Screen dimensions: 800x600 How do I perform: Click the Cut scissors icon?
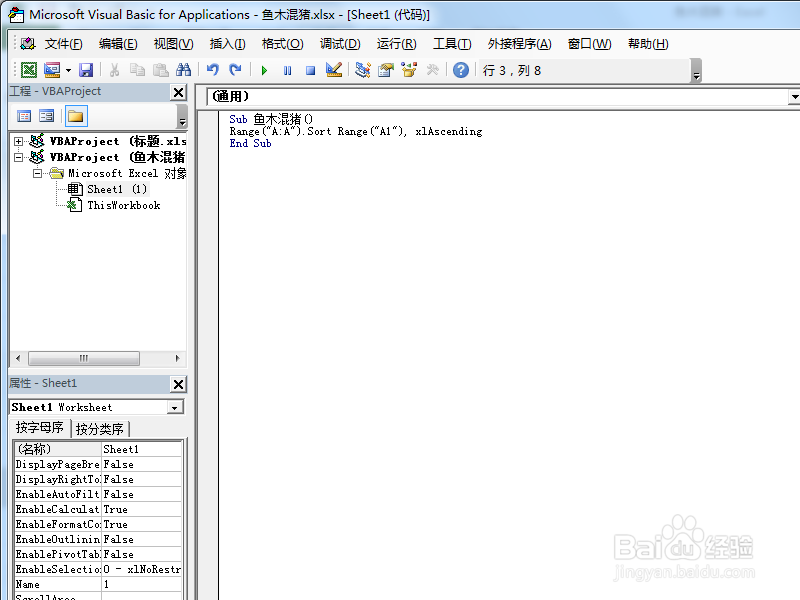[114, 70]
